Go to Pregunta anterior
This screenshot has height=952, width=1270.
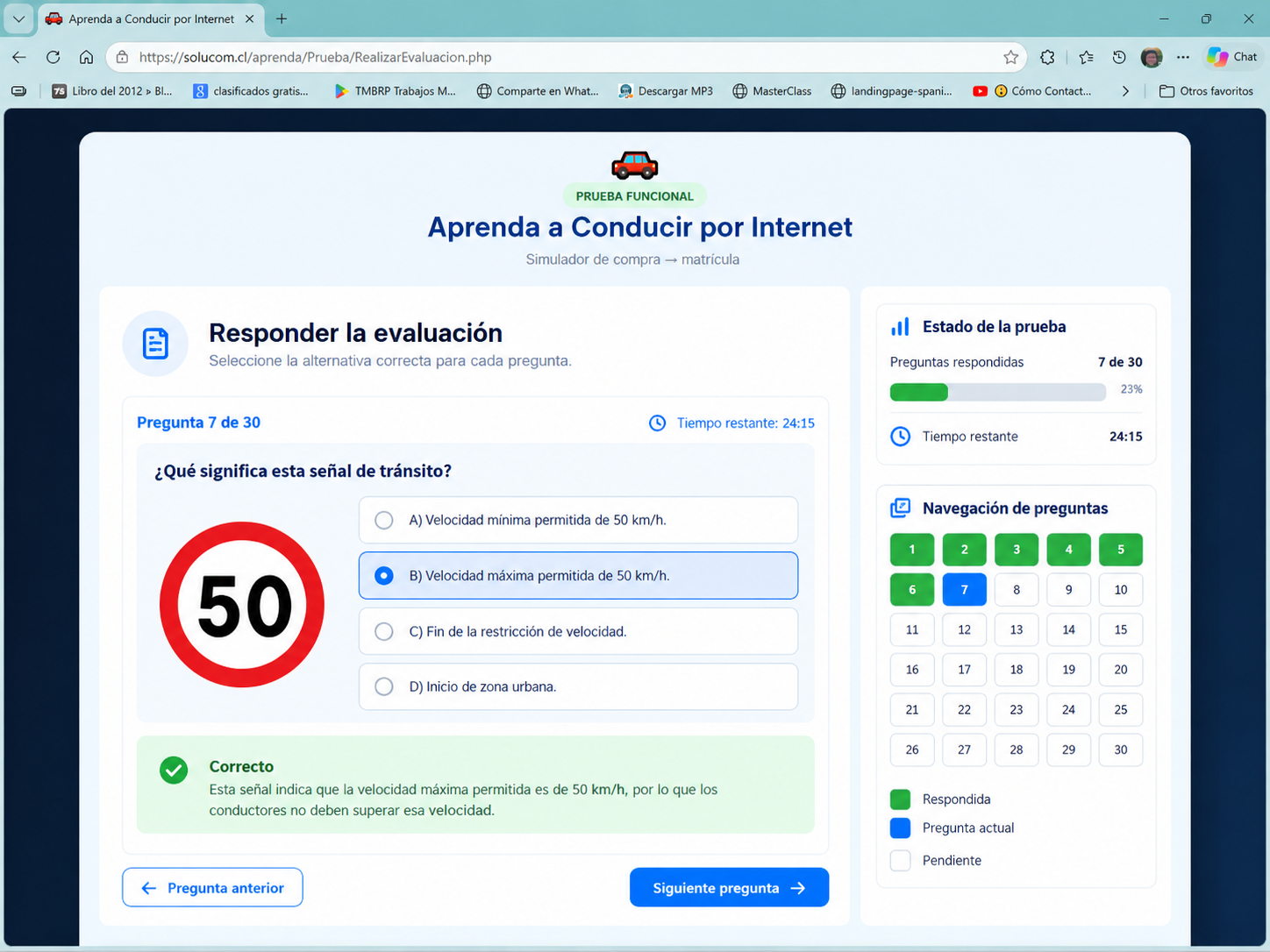212,888
